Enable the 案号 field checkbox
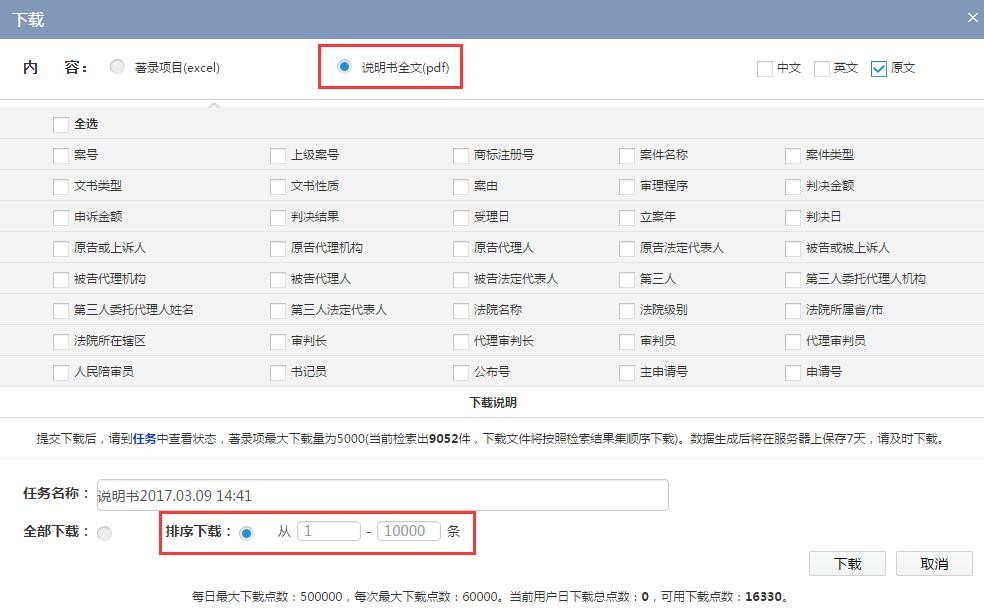Viewport: 984px width, 610px height. (x=61, y=155)
